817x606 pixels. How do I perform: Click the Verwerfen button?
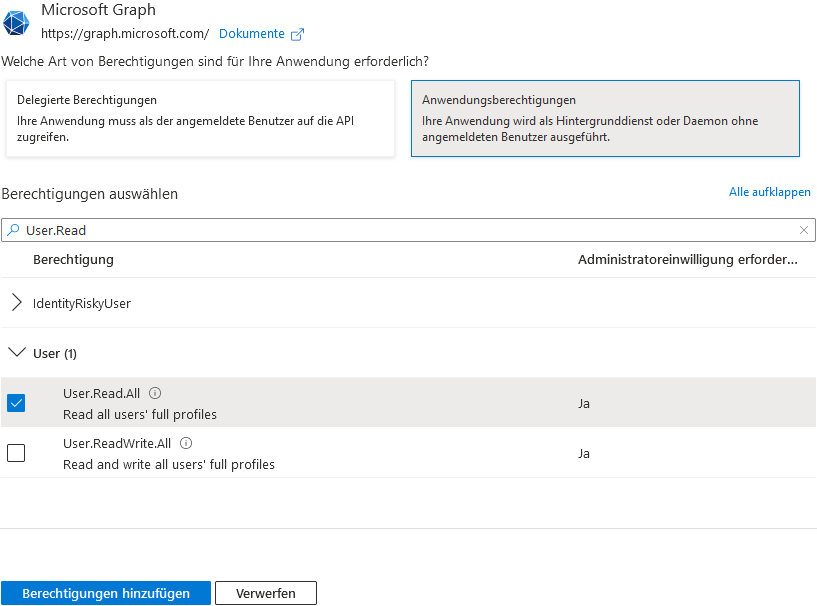click(x=266, y=593)
